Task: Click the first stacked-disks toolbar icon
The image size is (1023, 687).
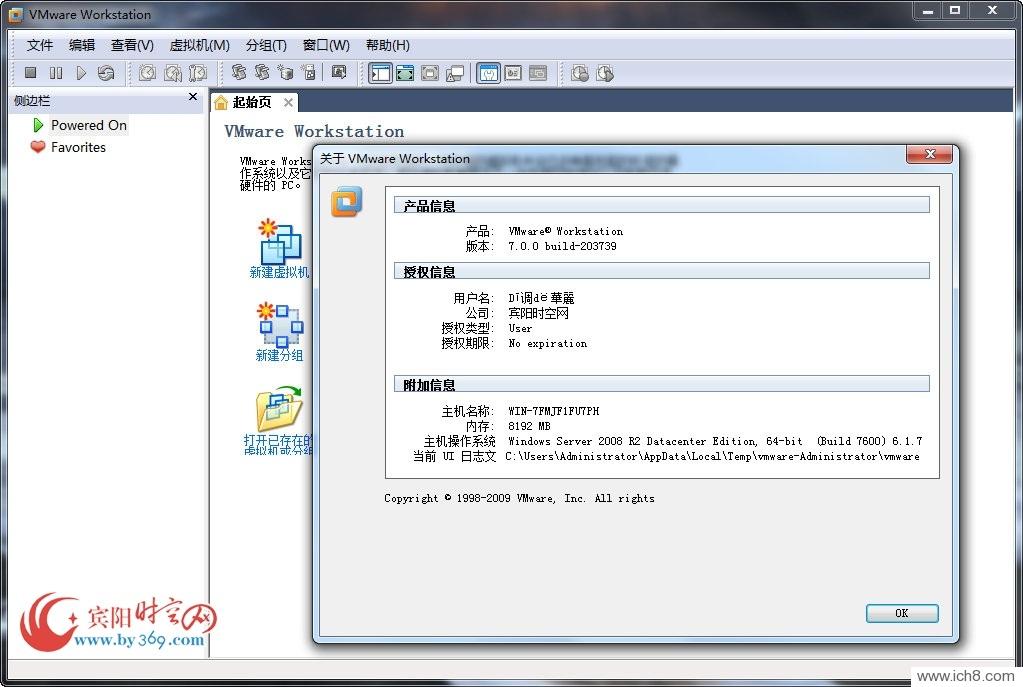Action: coord(239,72)
